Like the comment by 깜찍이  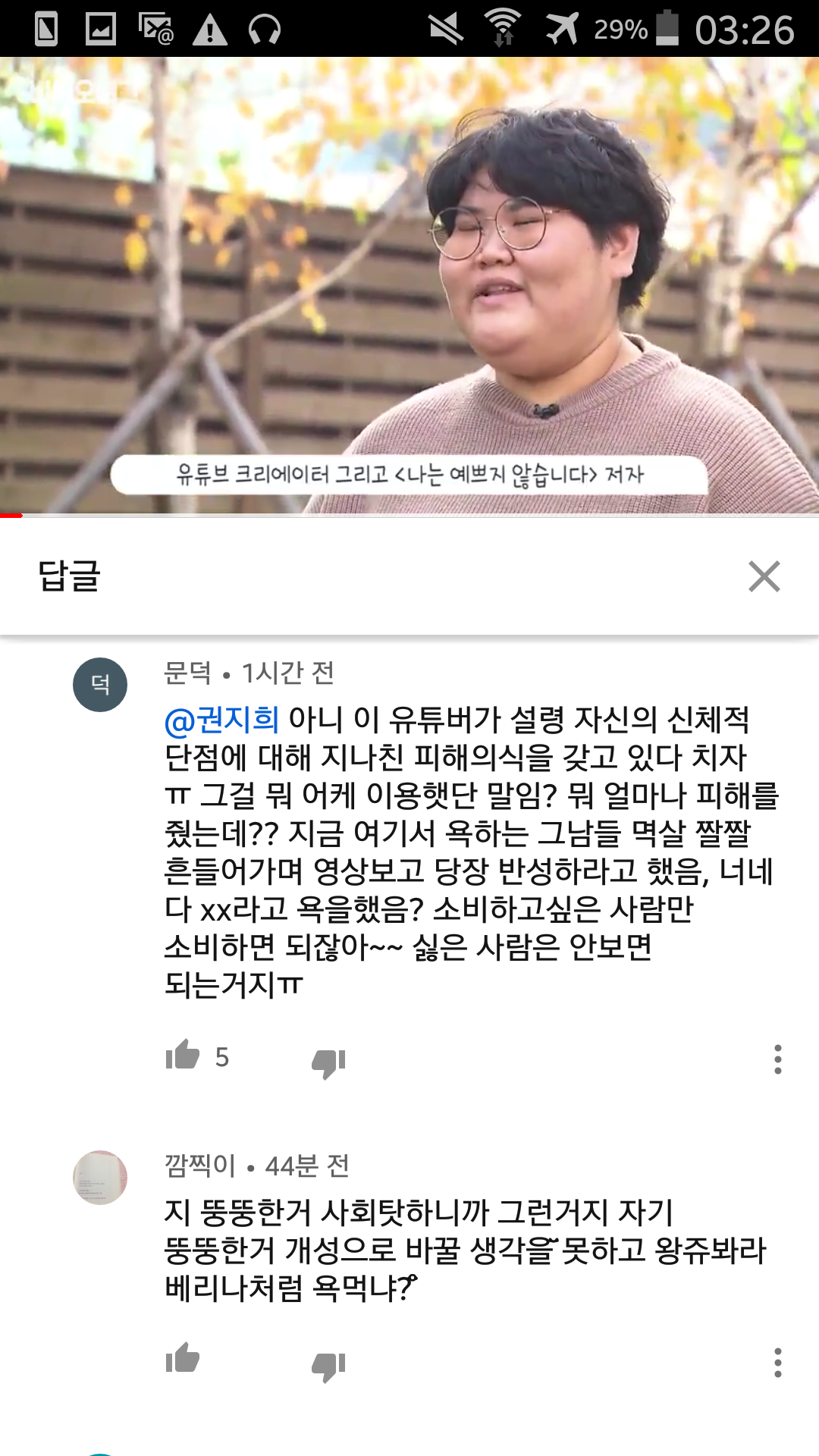tap(182, 1358)
